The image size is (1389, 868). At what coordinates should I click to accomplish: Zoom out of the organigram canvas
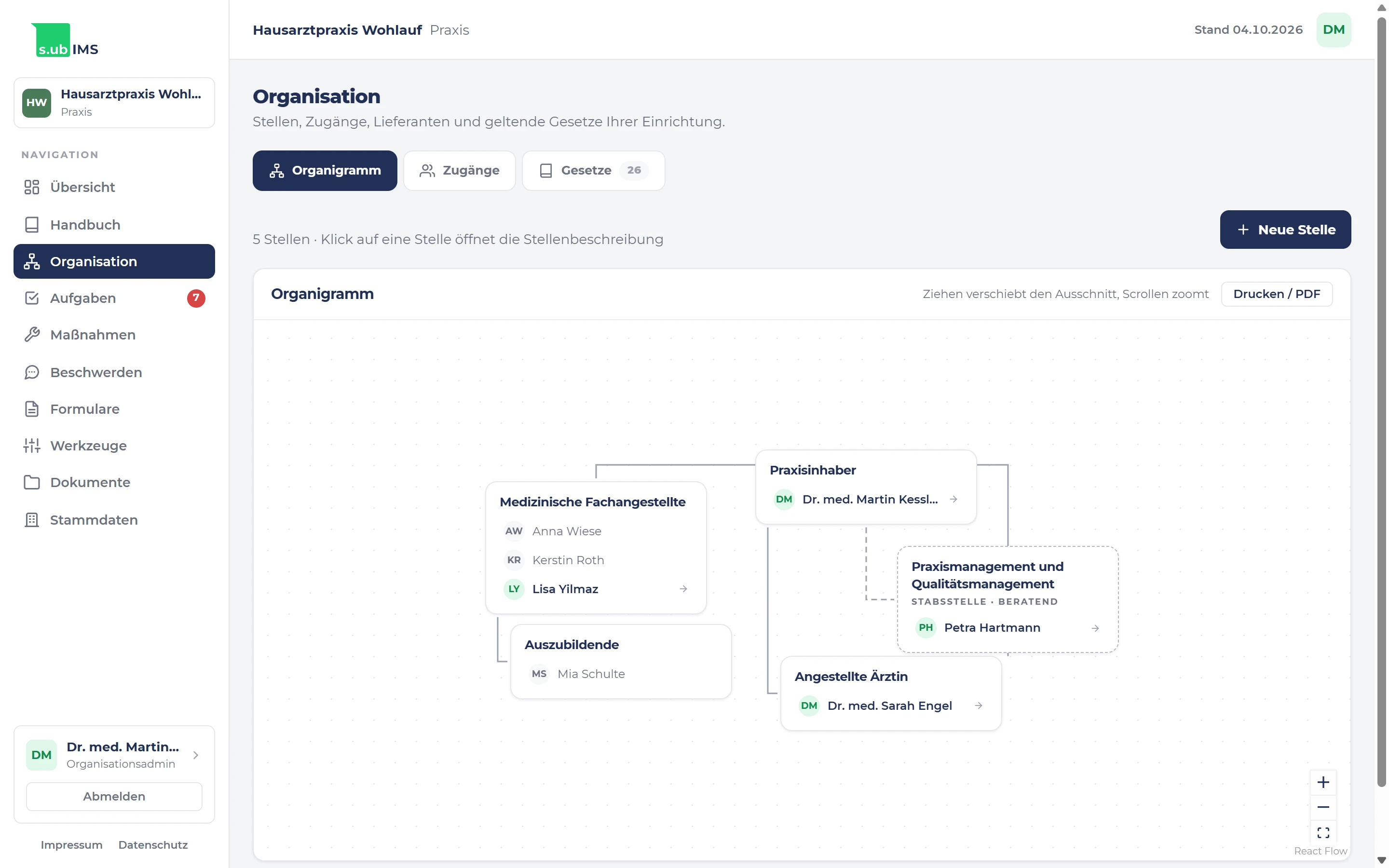[x=1323, y=807]
